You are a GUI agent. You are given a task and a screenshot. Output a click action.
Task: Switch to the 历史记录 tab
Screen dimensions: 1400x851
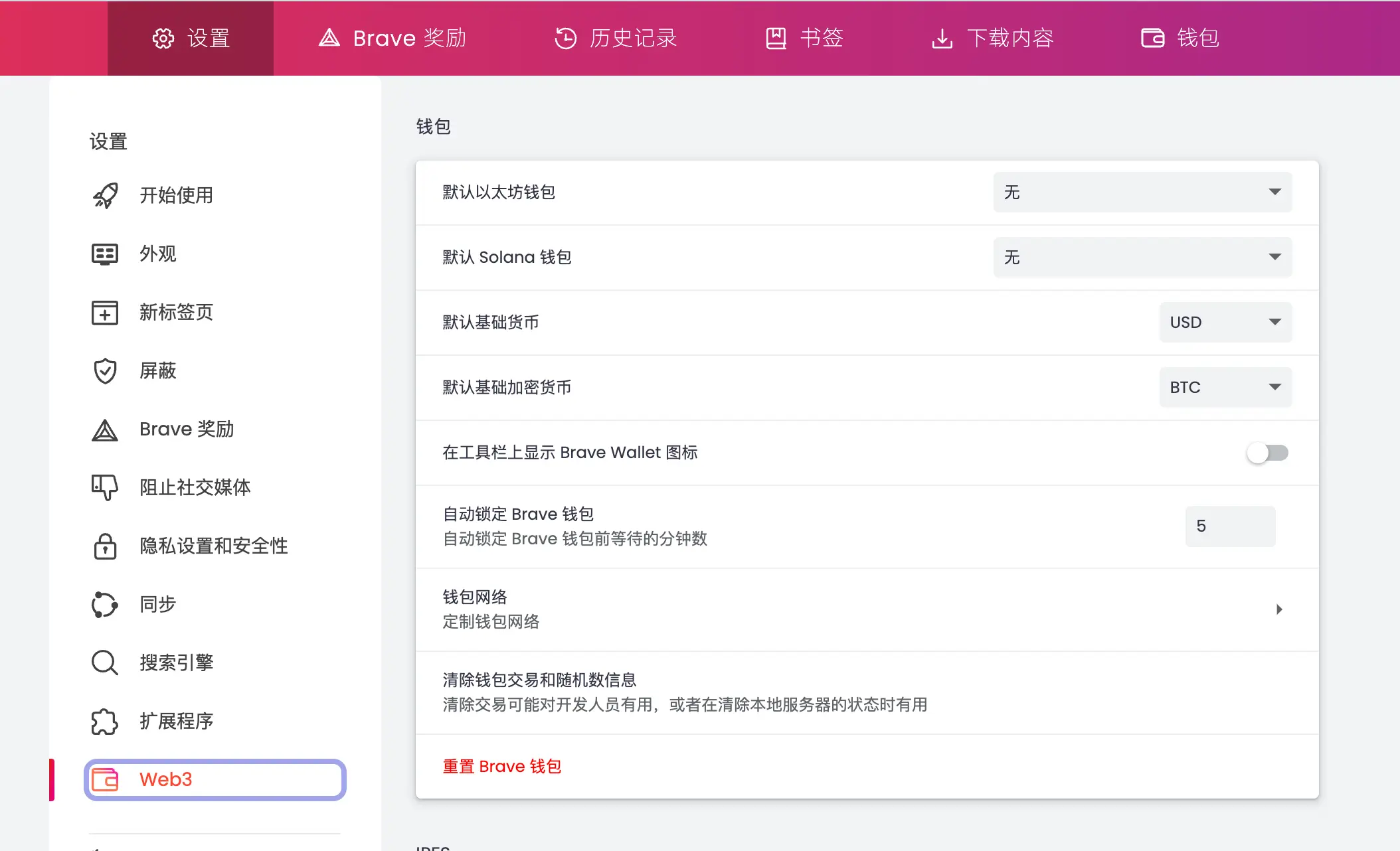616,39
